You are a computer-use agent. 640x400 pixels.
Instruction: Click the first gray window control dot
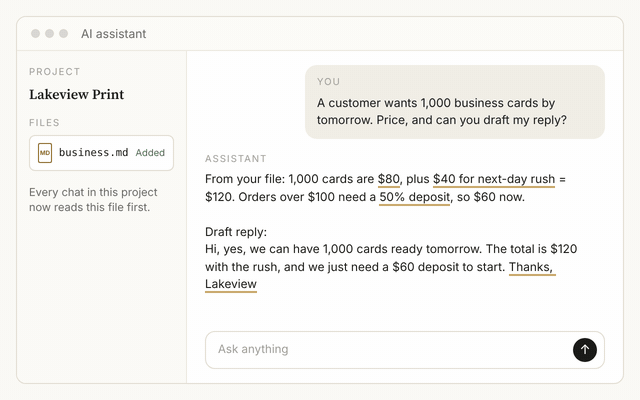pyautogui.click(x=36, y=33)
